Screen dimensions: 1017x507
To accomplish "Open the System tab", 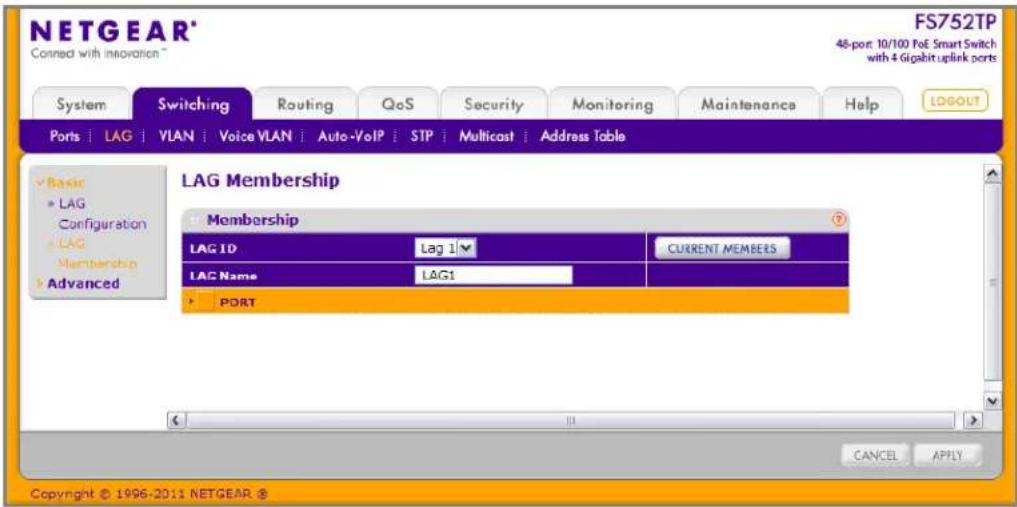I will [81, 104].
